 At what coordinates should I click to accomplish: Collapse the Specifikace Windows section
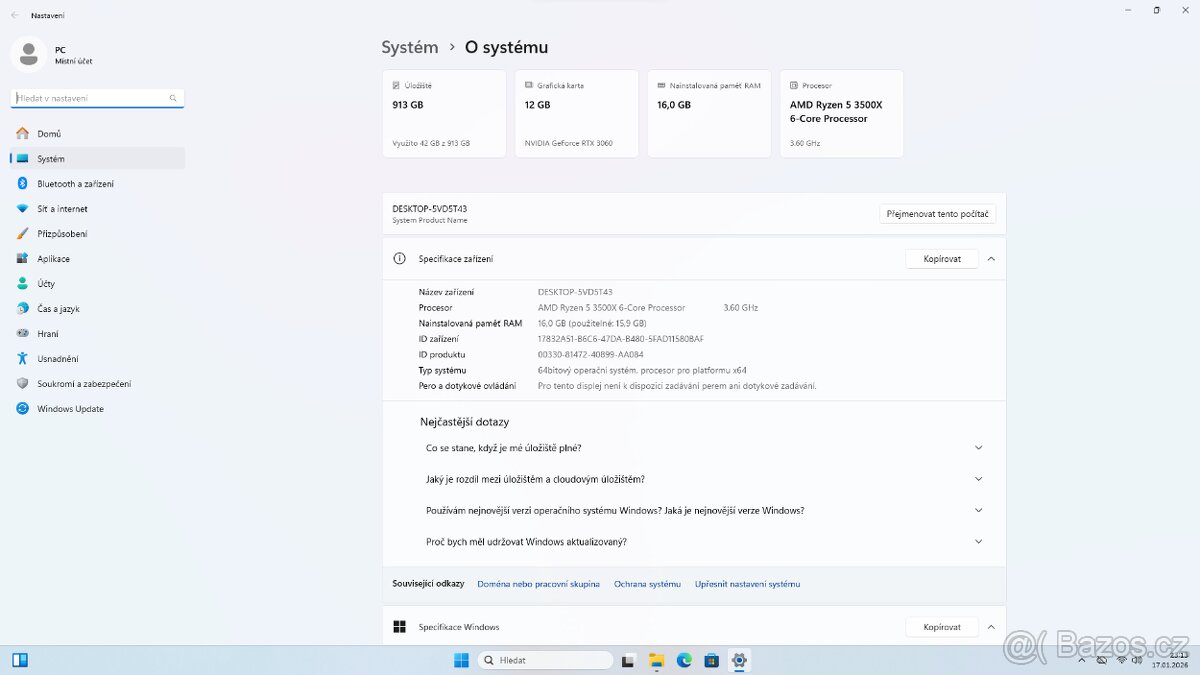991,627
